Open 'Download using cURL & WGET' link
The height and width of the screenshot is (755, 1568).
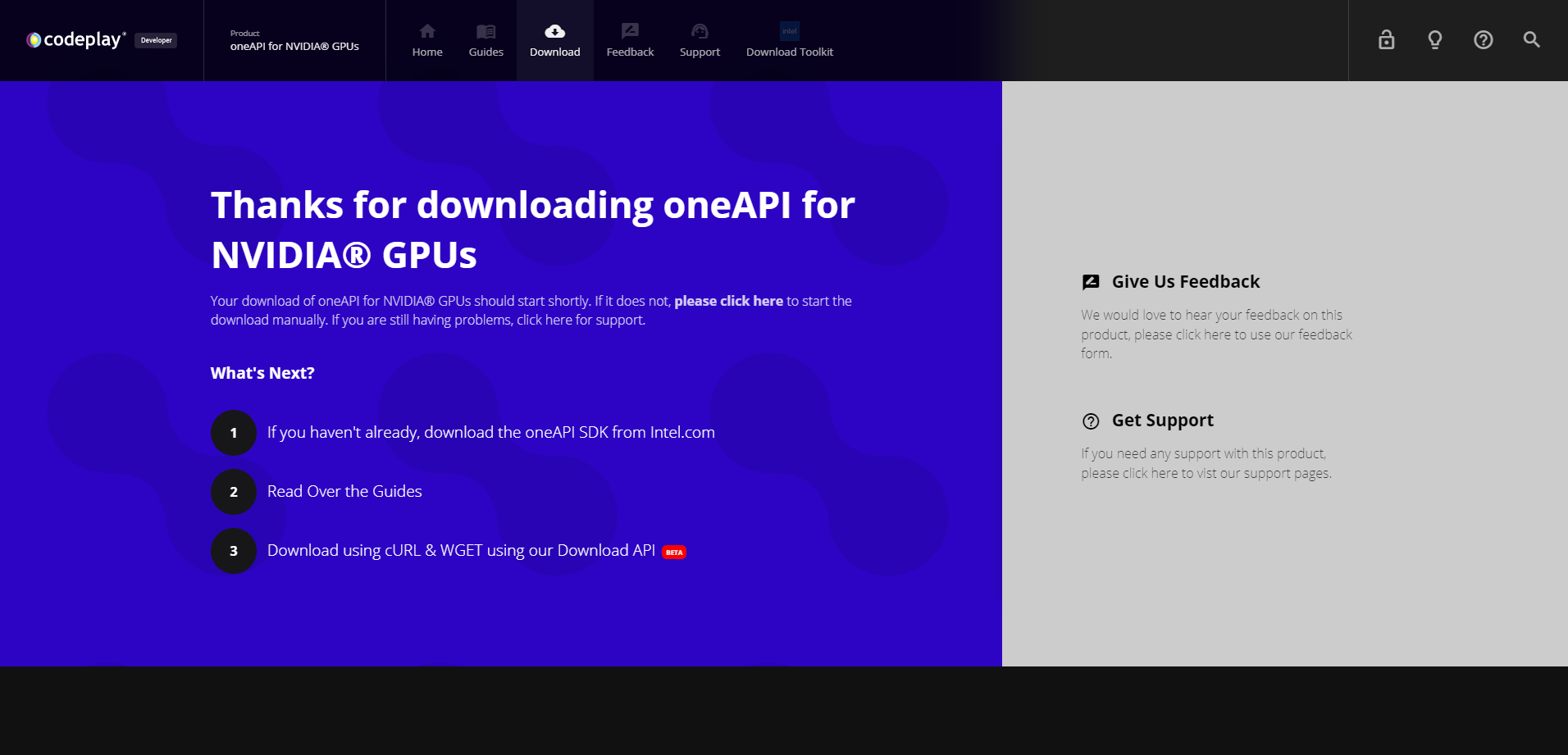click(x=461, y=550)
